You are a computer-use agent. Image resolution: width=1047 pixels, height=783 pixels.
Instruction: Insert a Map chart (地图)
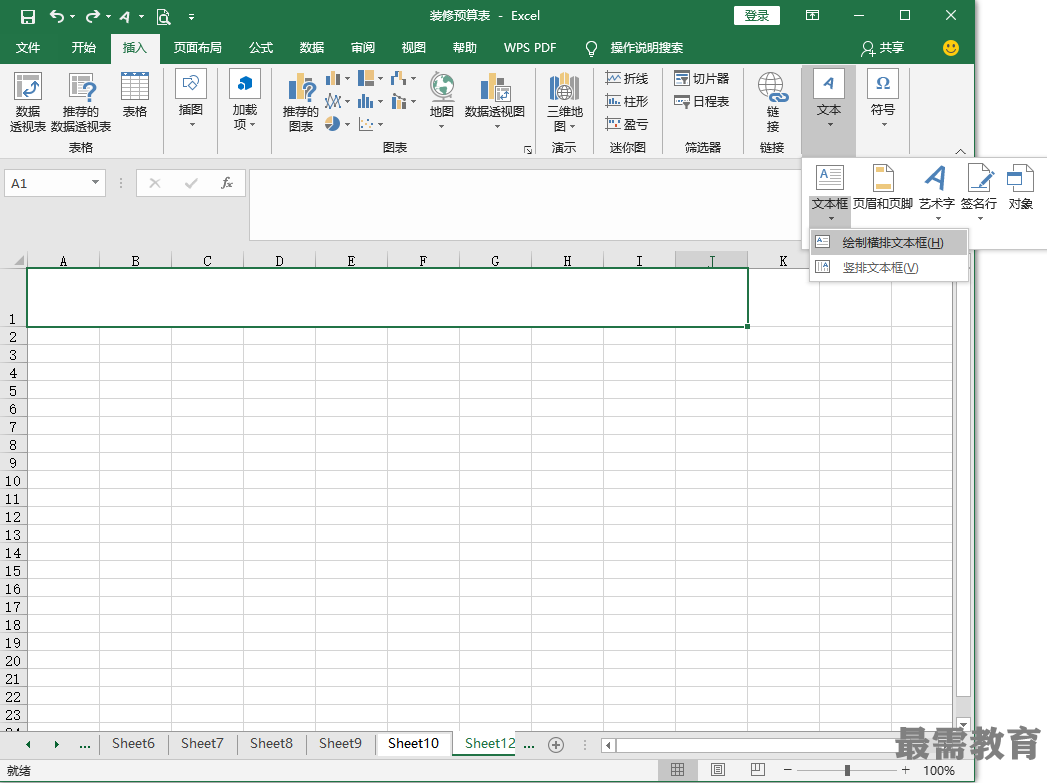(441, 100)
